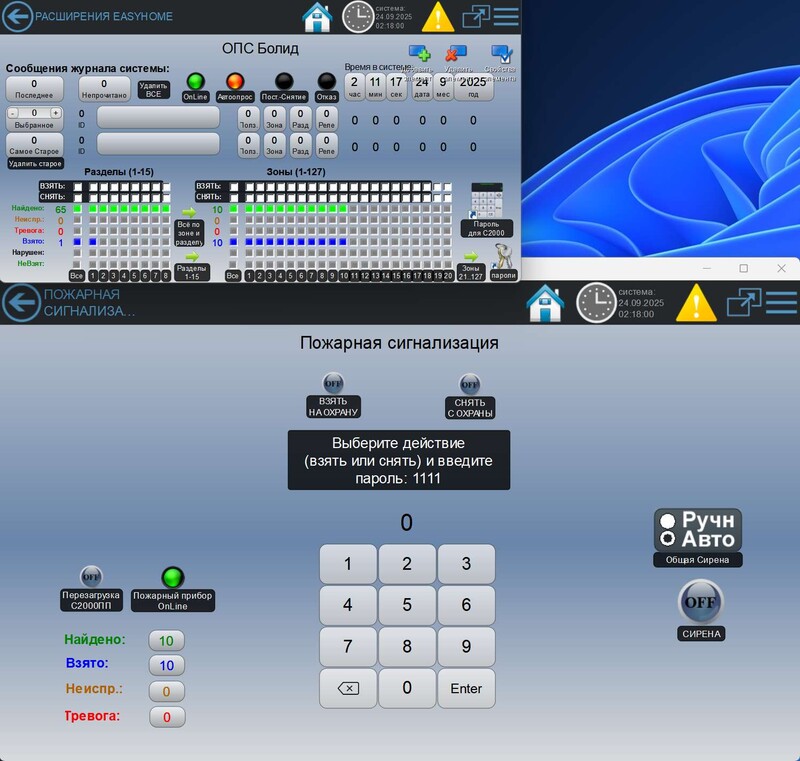The image size is (800, 761).
Task: Click the Удалить ВСЕ button
Action: tap(153, 90)
